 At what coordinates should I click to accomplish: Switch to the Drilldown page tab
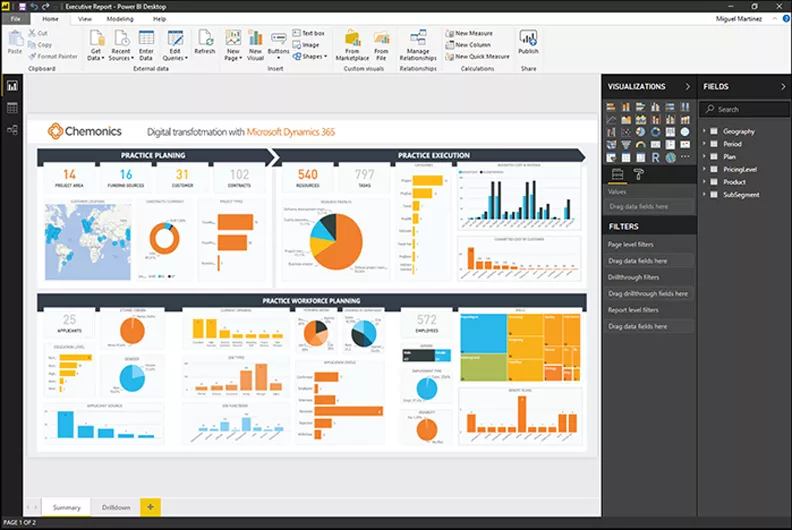(115, 508)
